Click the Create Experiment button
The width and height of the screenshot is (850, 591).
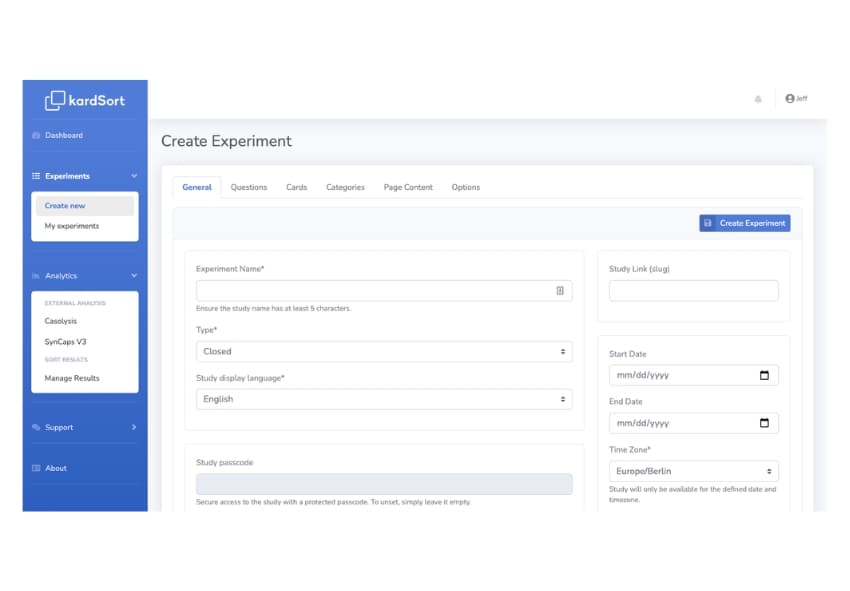click(745, 223)
